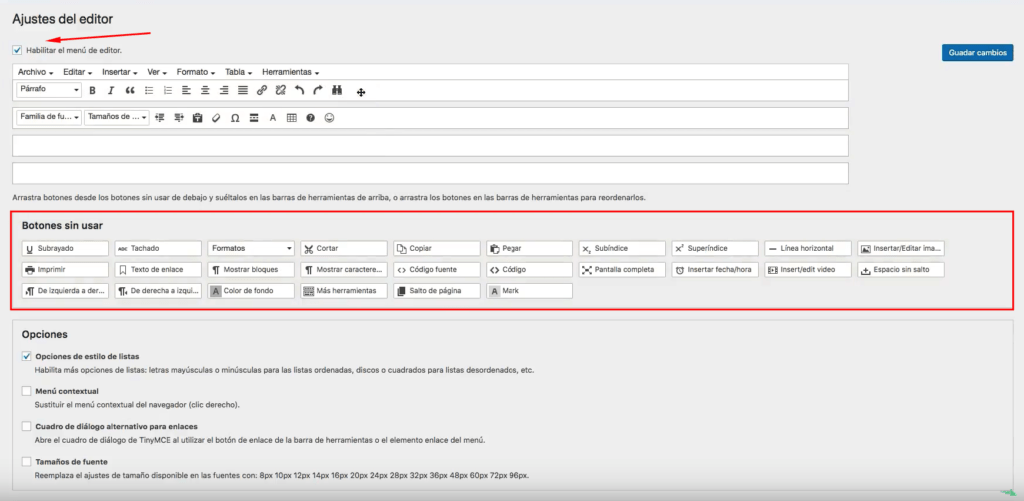The width and height of the screenshot is (1024, 501).
Task: Click the increase indent icon
Action: [x=178, y=118]
